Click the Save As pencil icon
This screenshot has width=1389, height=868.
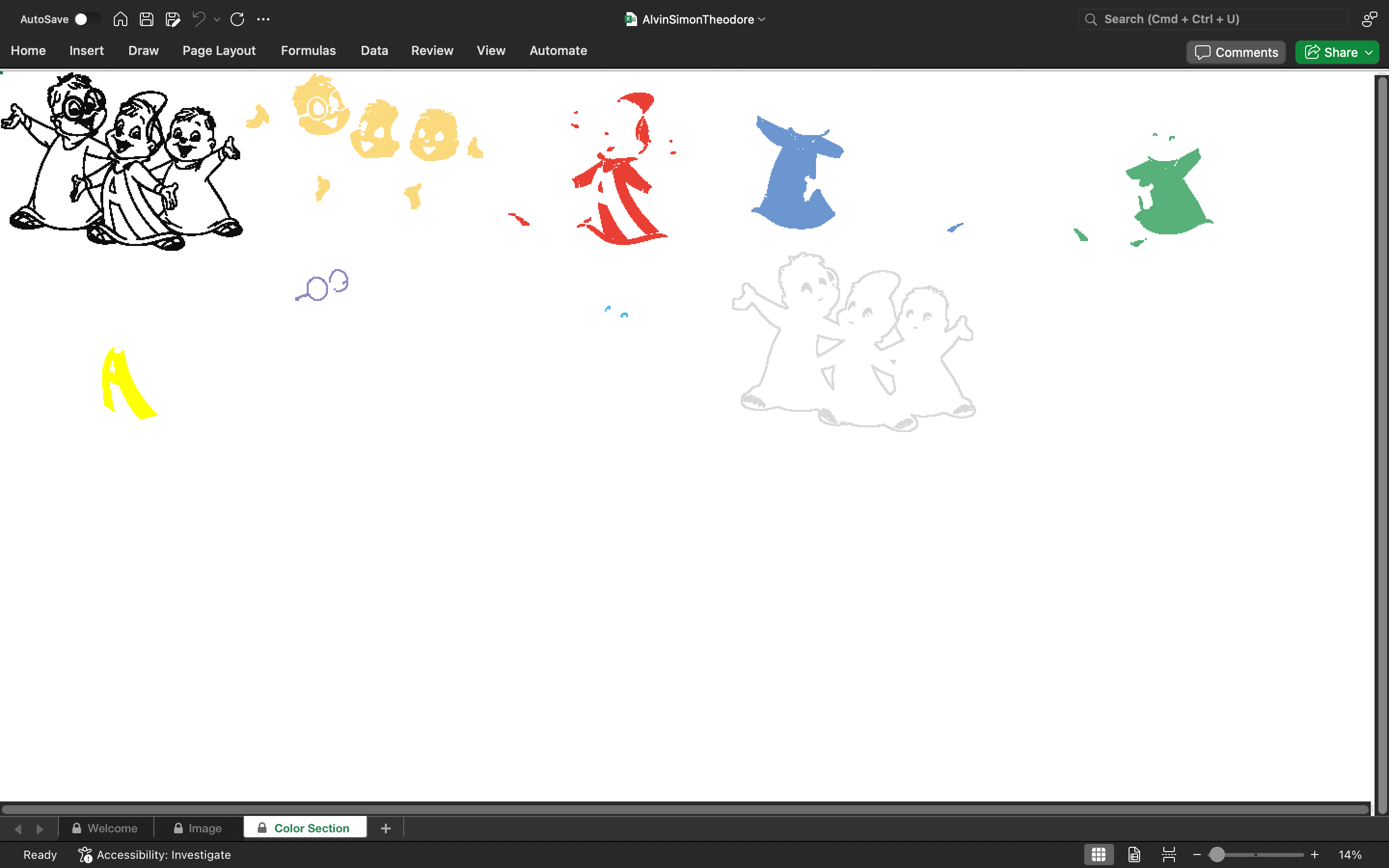(x=173, y=19)
